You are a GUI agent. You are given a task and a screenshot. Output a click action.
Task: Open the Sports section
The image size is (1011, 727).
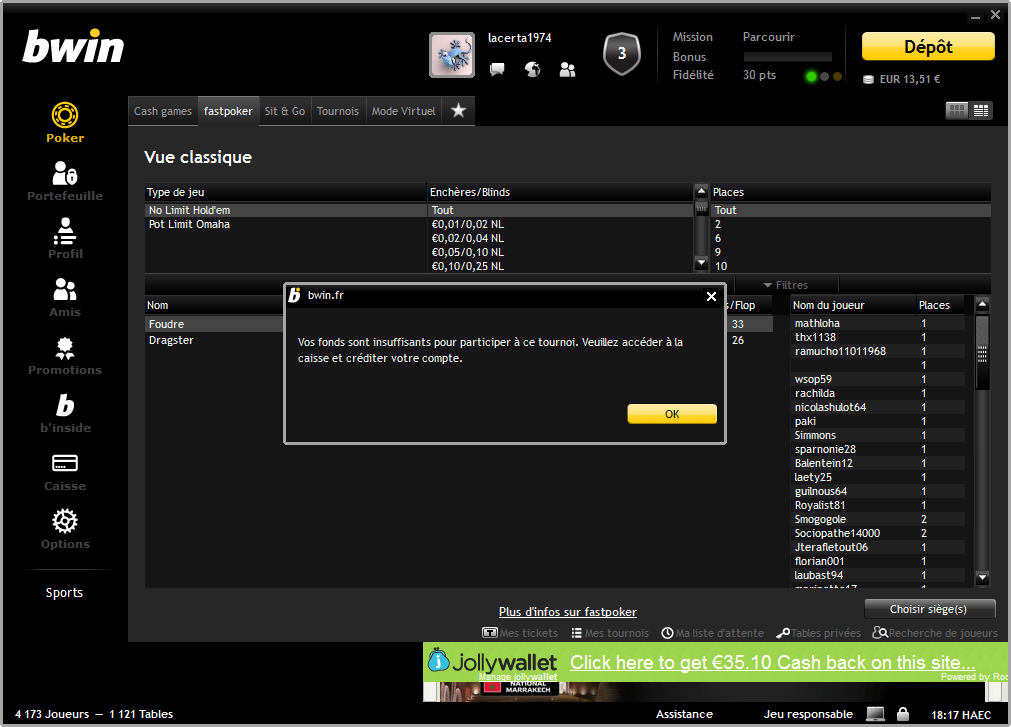pyautogui.click(x=64, y=592)
